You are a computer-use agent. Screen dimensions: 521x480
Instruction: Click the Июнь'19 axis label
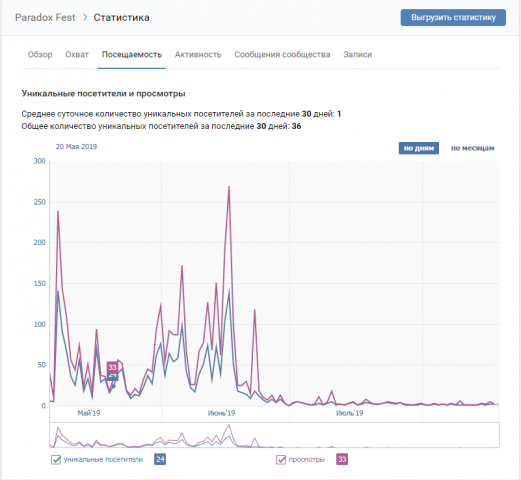(221, 413)
